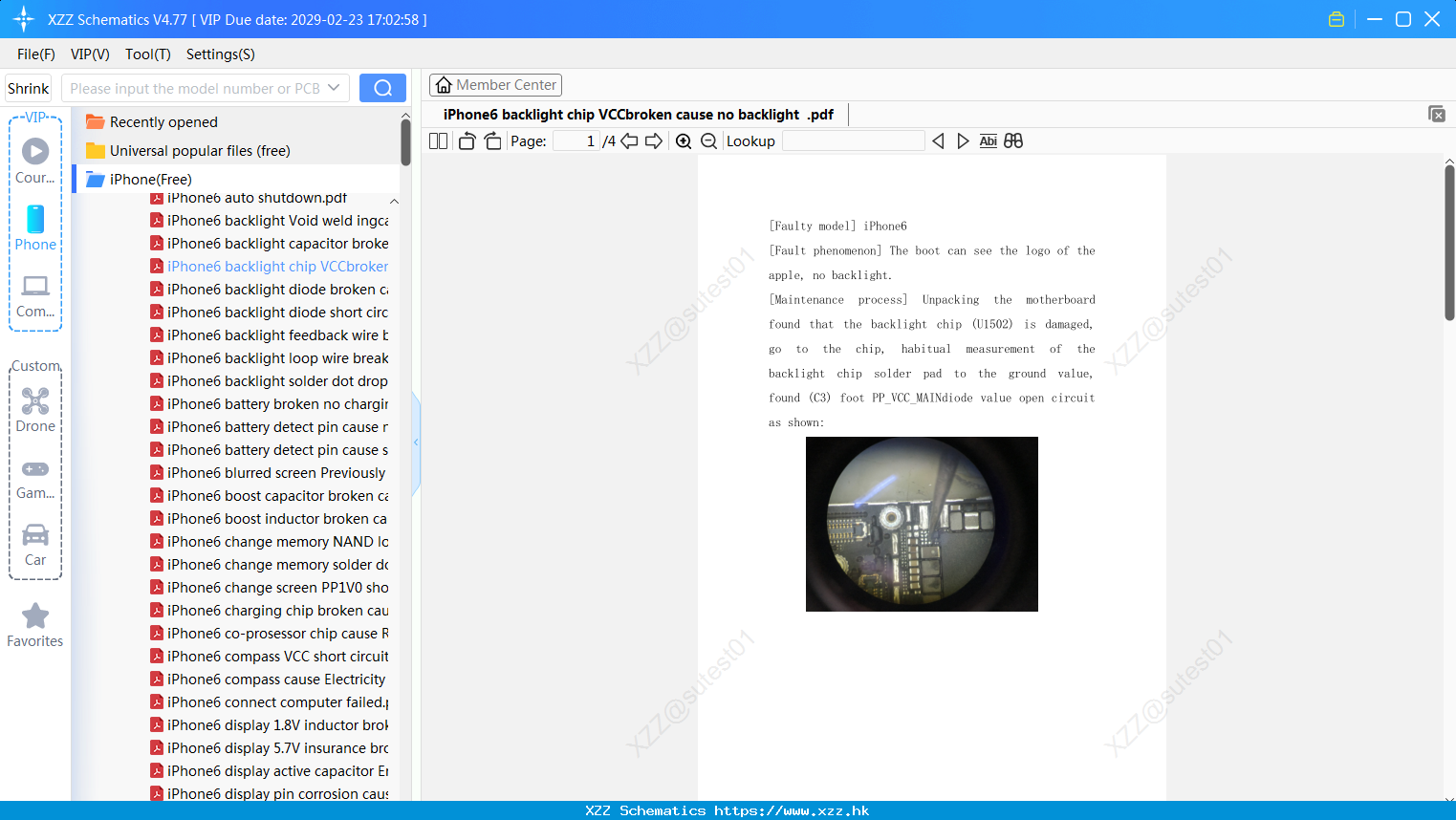Click the PDF viewer vertical scrollbar

(x=1449, y=243)
